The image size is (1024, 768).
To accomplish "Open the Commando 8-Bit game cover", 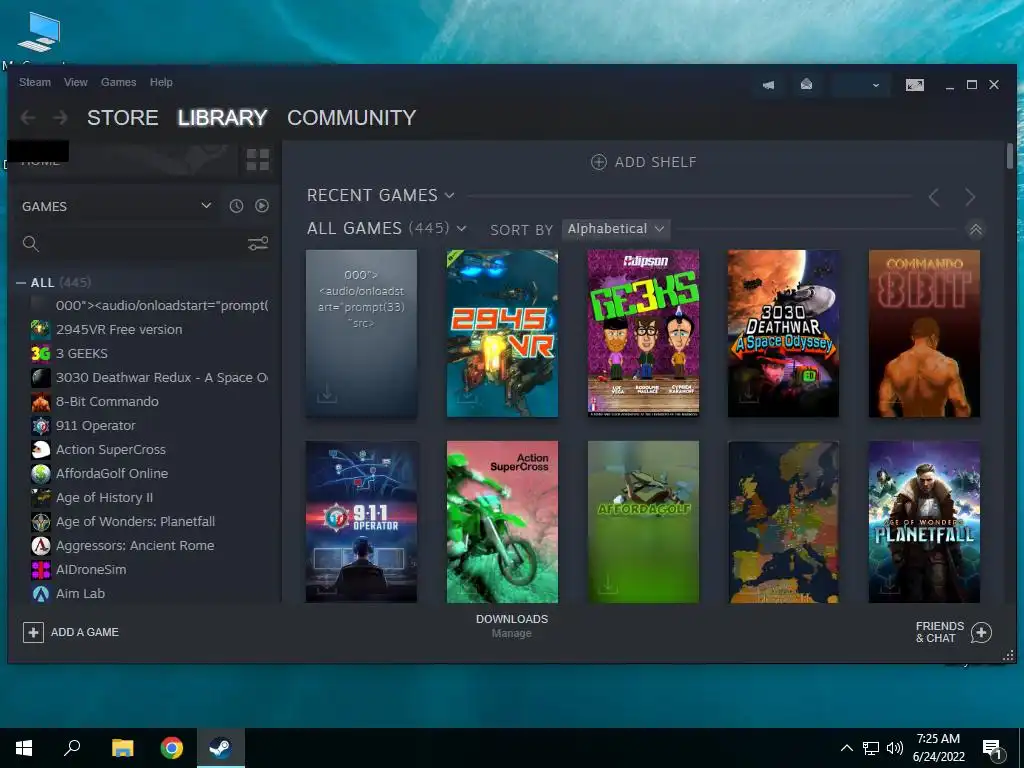I will [x=924, y=333].
